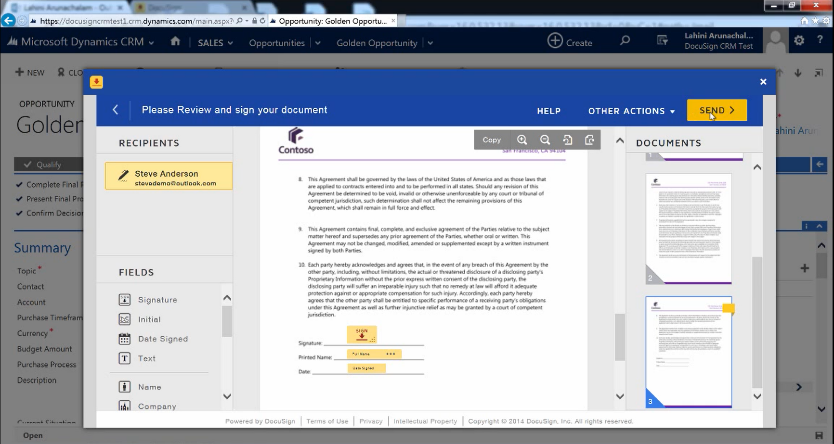Screen dimensions: 834x444
Task: Click the browser address bar URL
Action: coord(137,21)
